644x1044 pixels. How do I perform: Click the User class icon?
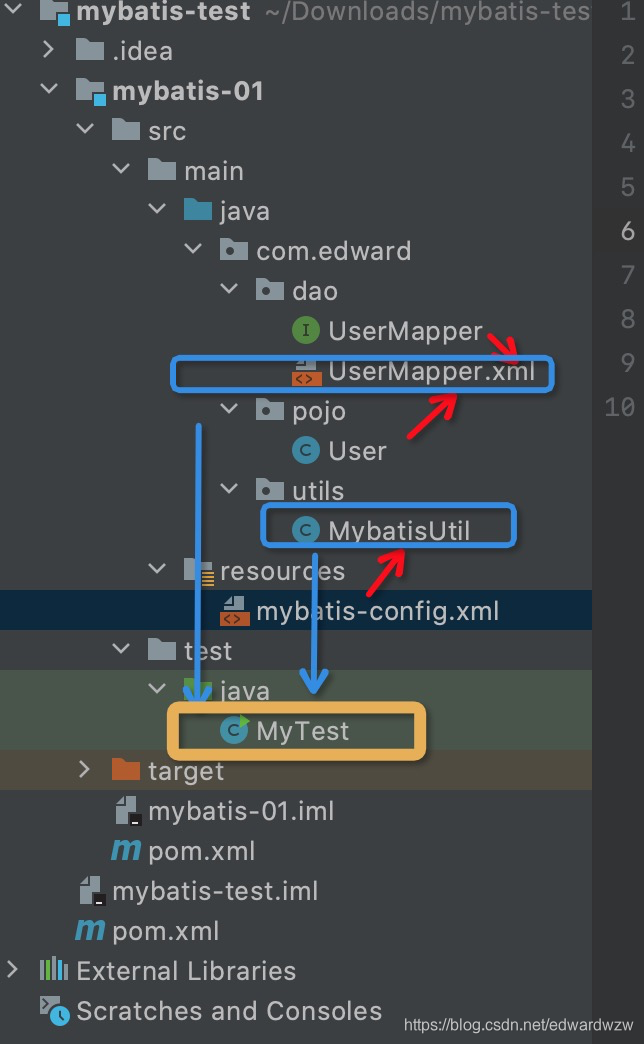click(x=306, y=450)
